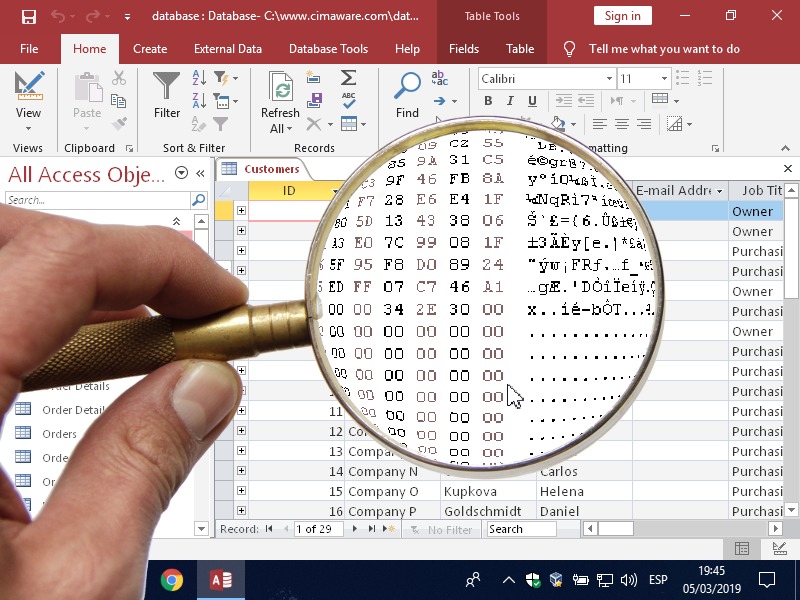
Task: Click the ESP language indicator
Action: [x=658, y=580]
